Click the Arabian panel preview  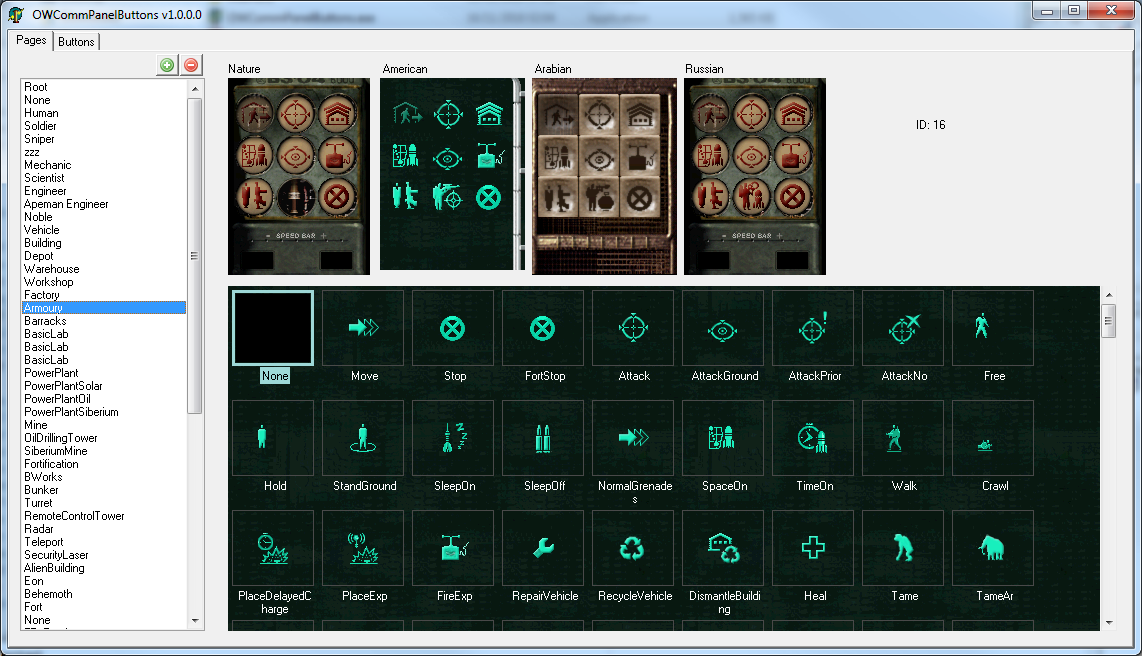click(605, 176)
